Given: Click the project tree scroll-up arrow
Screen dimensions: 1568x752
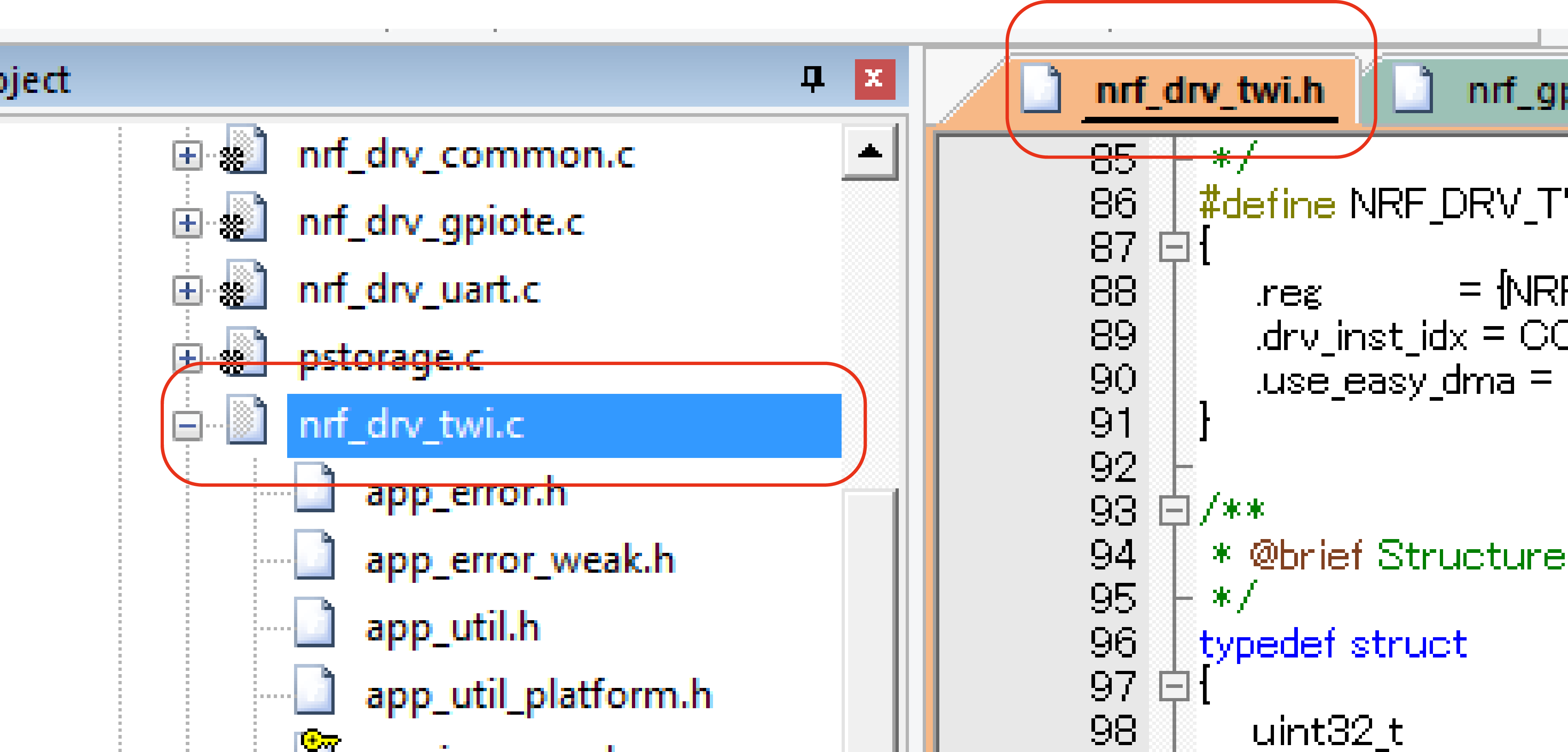Looking at the screenshot, I should click(x=870, y=152).
